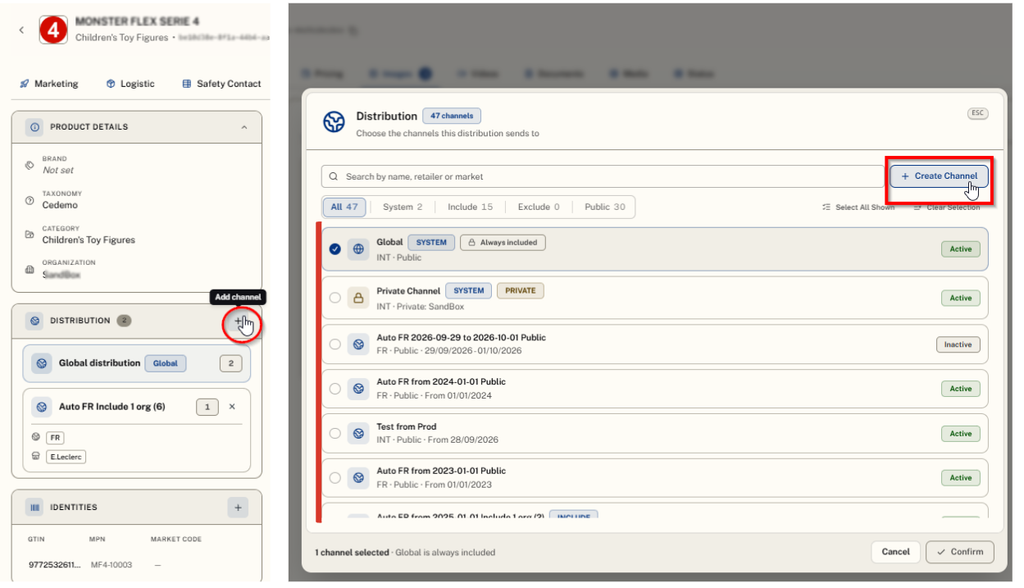Filter channels by Include 15
This screenshot has height=588, width=1024.
(470, 207)
